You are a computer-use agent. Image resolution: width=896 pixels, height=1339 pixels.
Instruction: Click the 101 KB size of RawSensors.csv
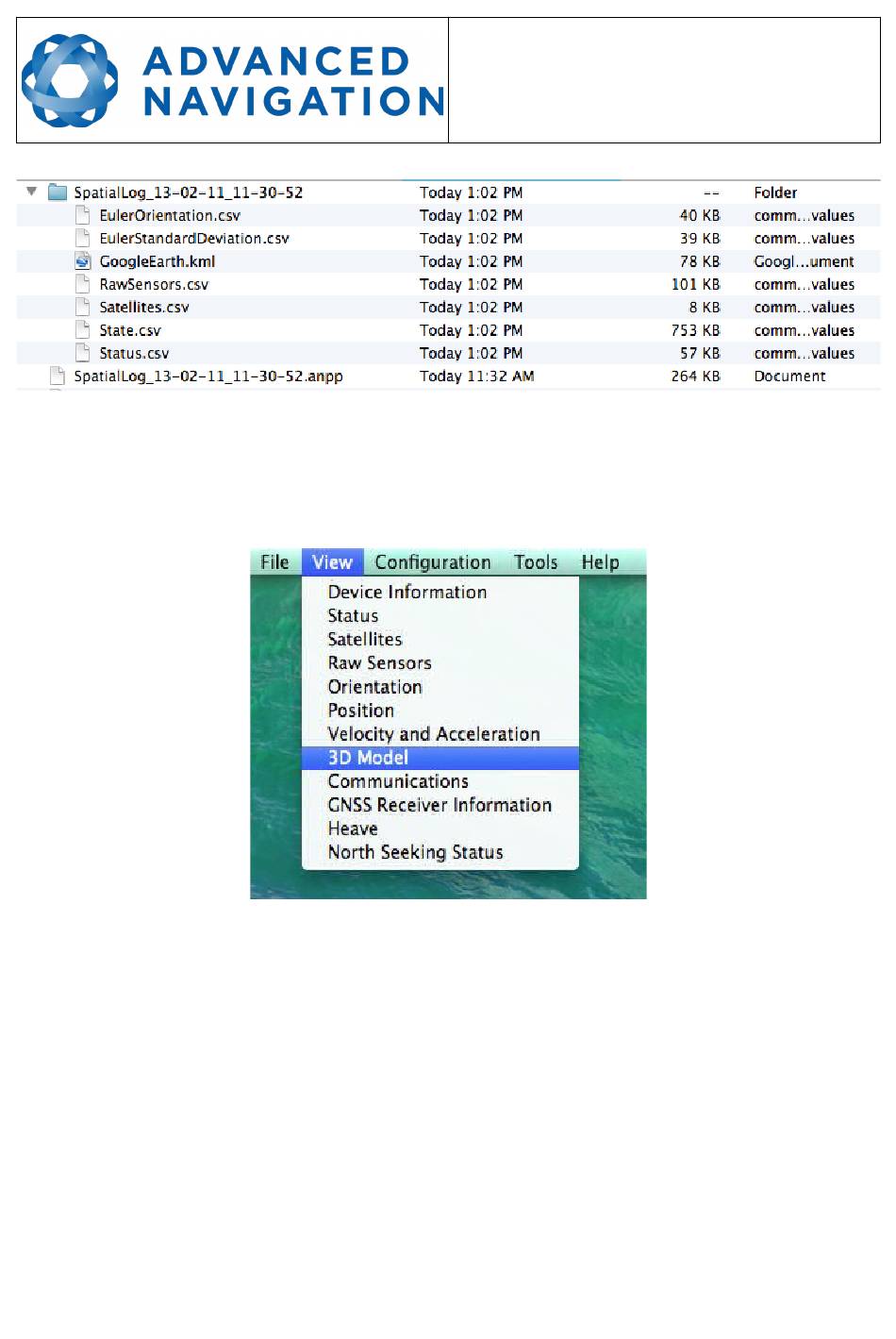coord(696,284)
